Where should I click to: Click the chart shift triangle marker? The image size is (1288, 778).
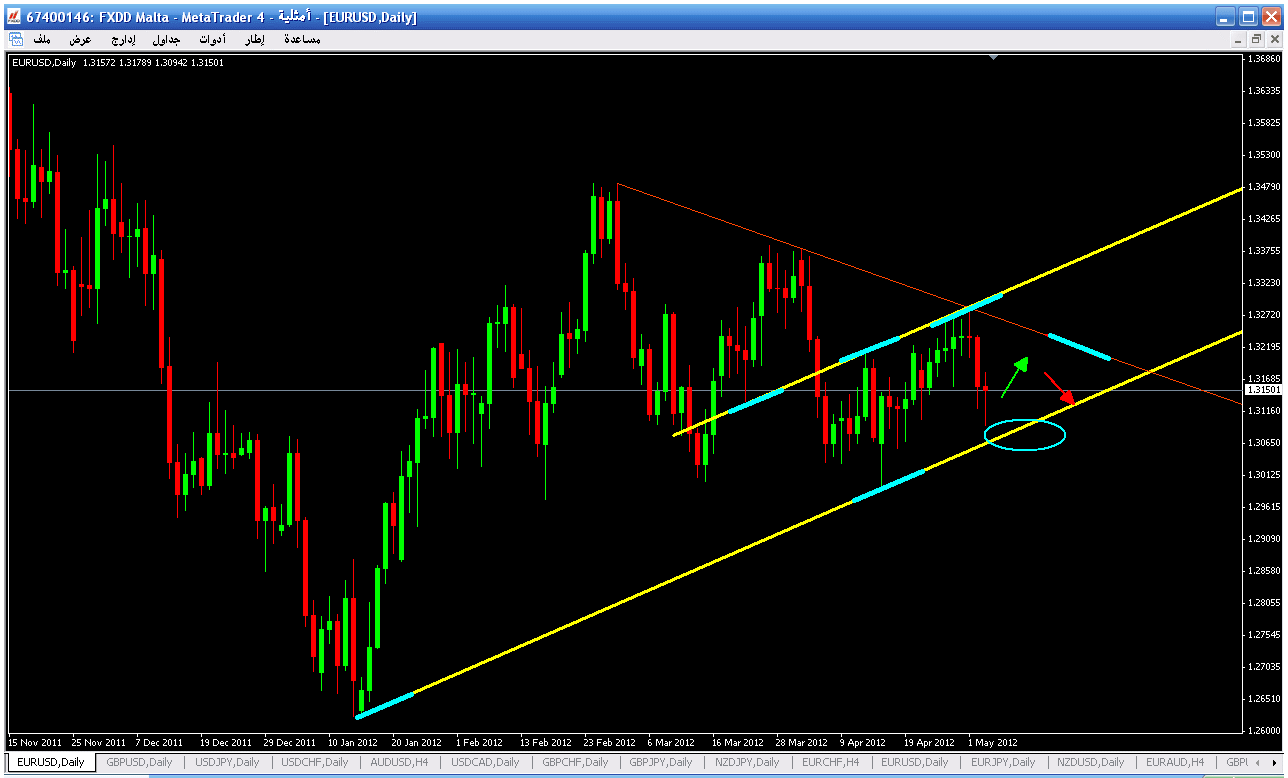(993, 58)
